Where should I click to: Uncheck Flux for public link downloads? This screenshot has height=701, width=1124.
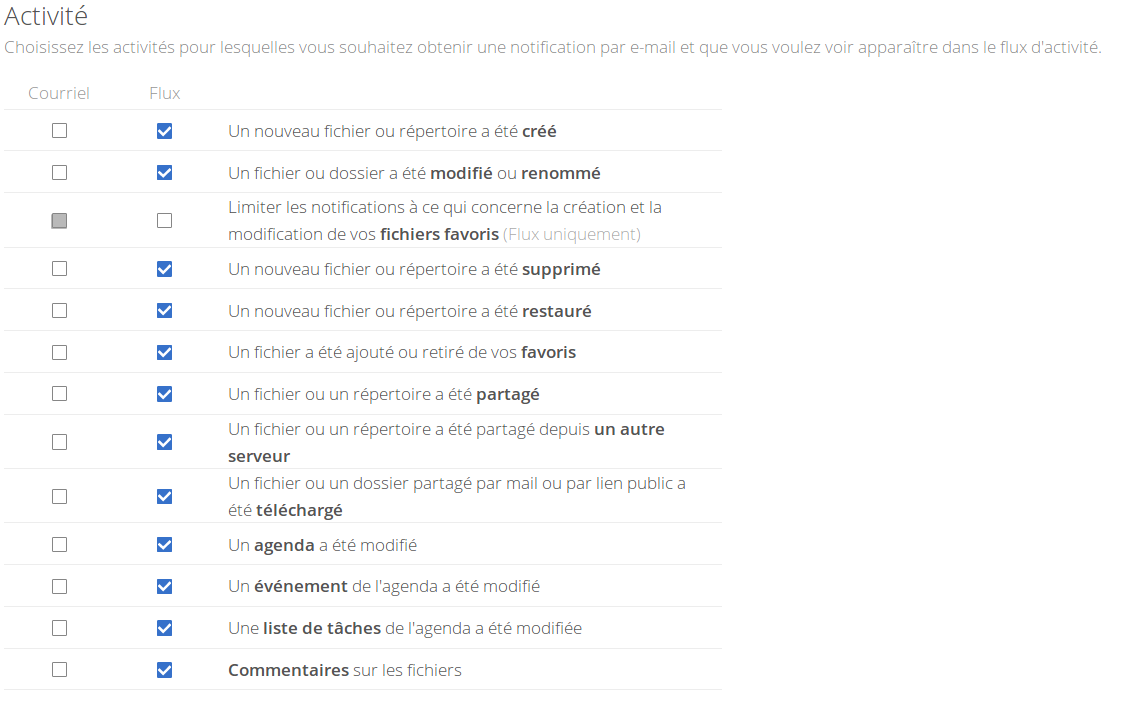[164, 495]
